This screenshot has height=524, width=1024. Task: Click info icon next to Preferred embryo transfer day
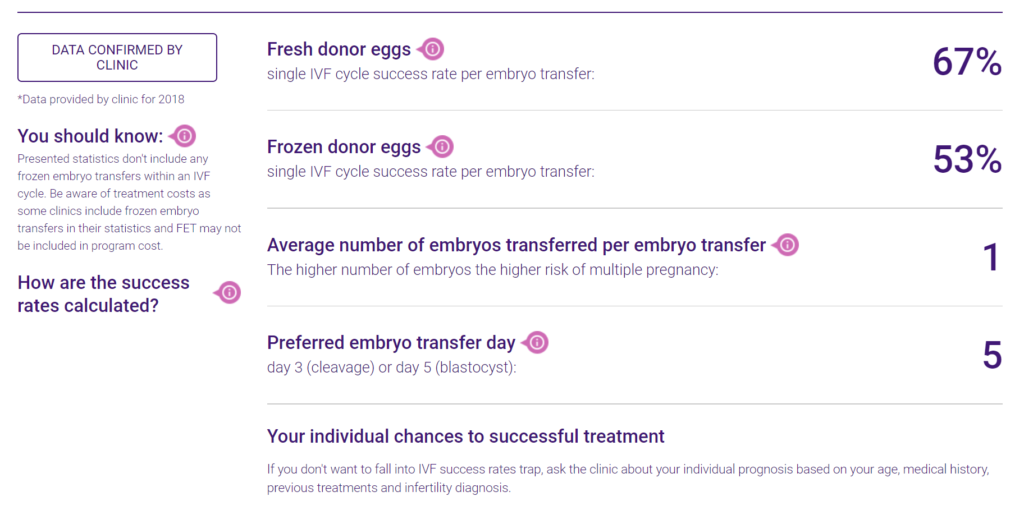tap(536, 342)
